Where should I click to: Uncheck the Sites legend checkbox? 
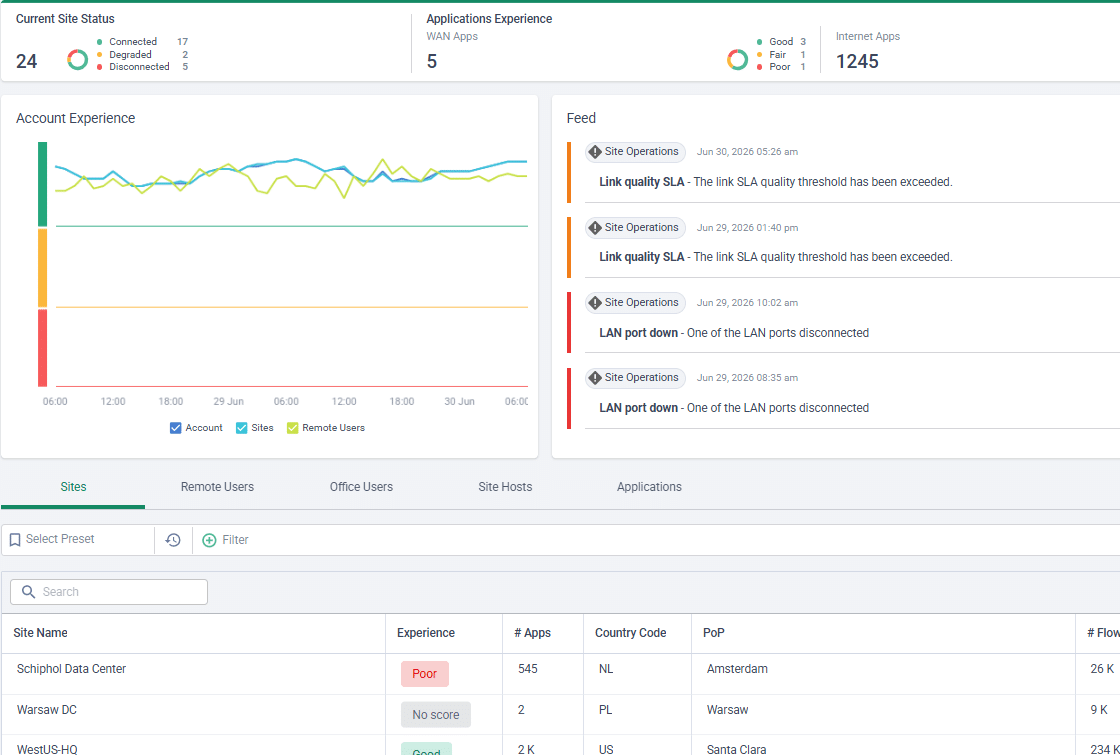(241, 429)
